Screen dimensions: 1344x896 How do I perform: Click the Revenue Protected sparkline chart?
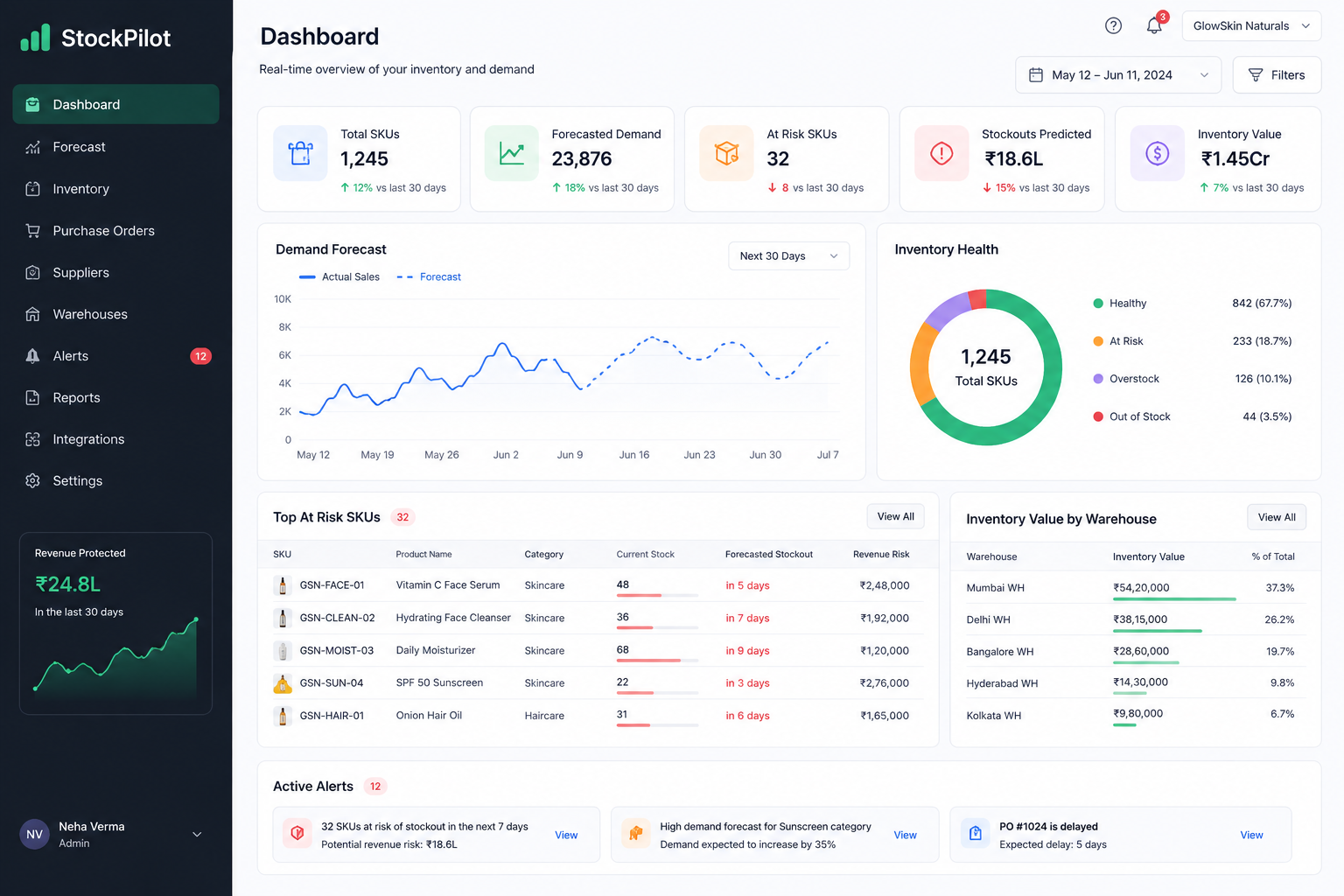(x=115, y=654)
